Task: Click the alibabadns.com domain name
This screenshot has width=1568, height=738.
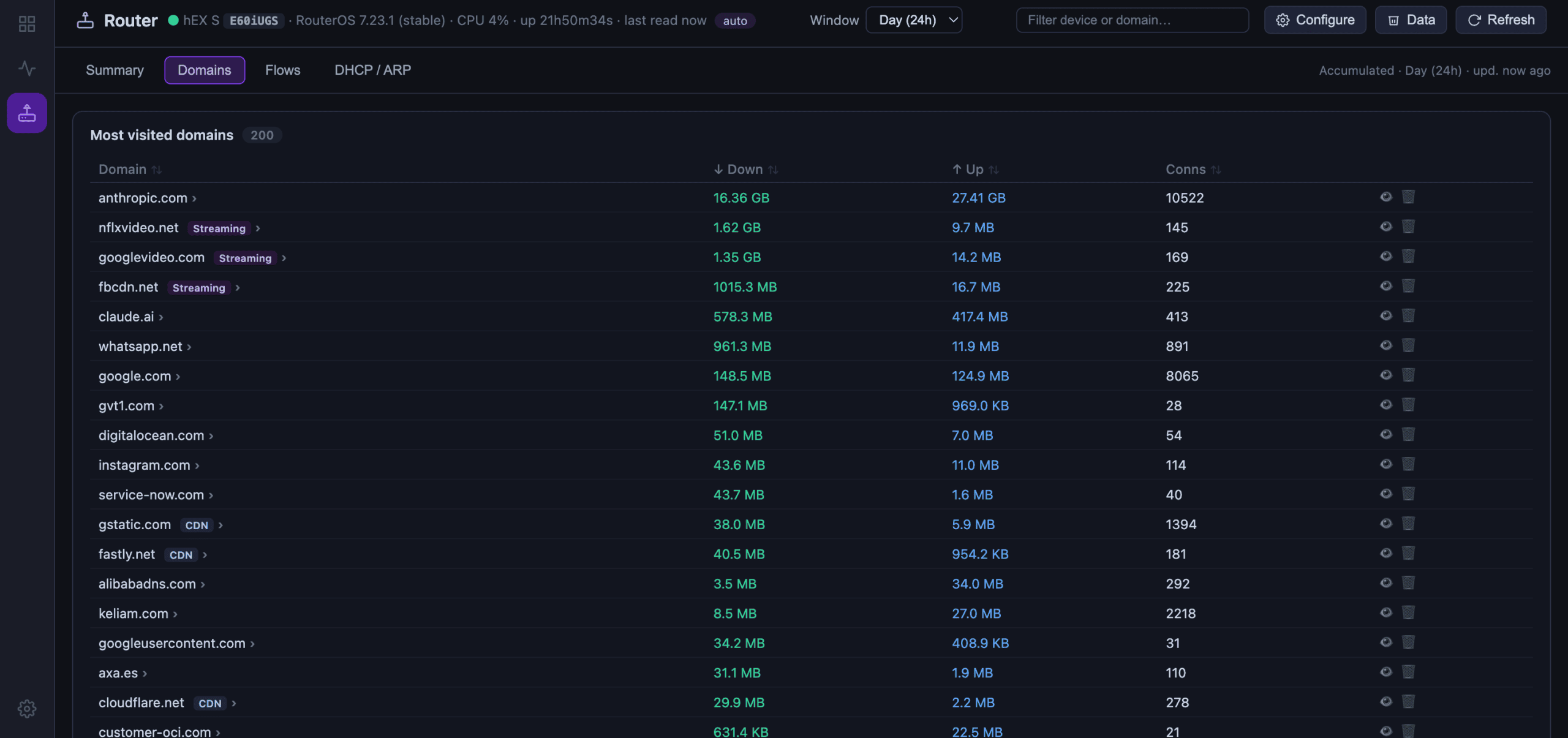Action: (x=147, y=584)
